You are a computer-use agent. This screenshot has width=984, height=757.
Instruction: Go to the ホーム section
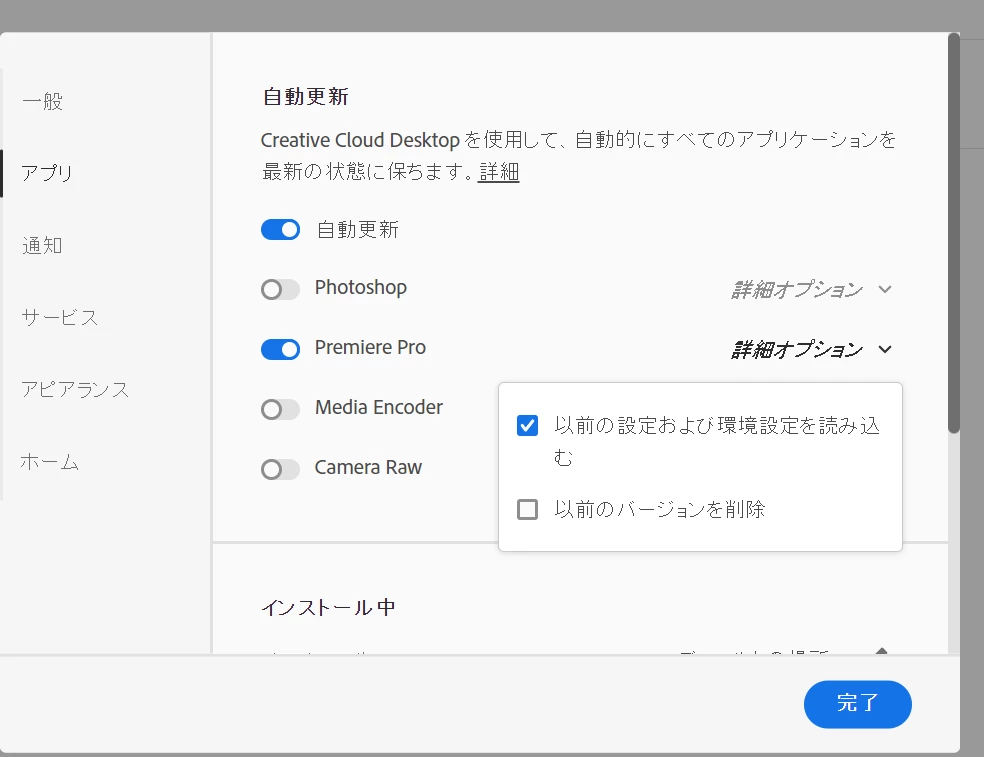click(50, 462)
